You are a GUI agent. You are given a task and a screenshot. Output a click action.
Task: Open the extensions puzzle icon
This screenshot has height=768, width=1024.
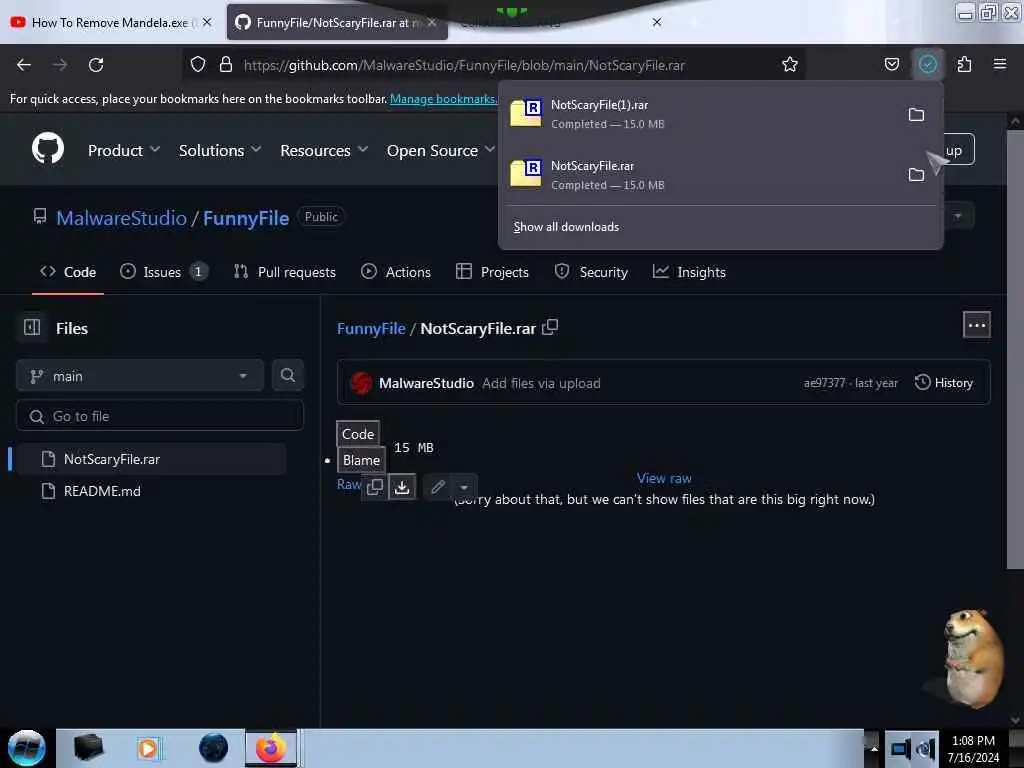coord(964,65)
